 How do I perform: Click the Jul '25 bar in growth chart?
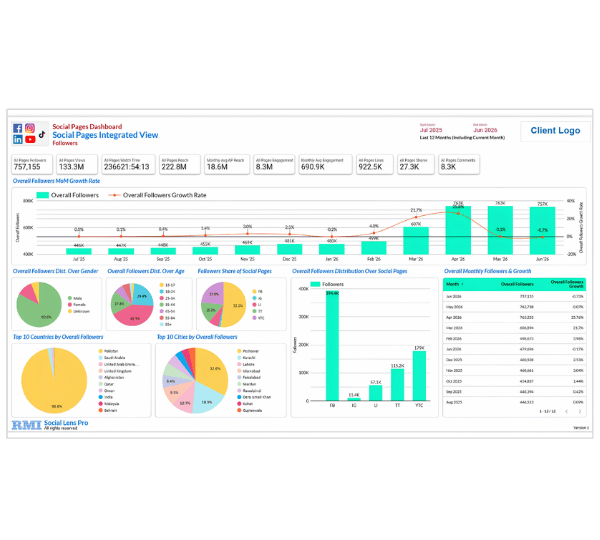79,251
